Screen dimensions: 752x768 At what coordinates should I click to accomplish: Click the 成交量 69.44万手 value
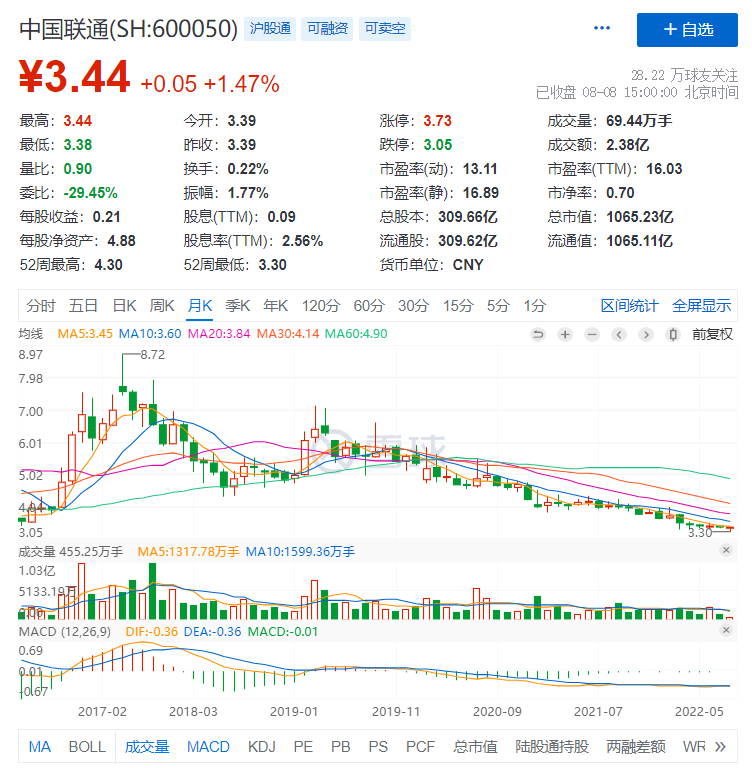point(639,120)
